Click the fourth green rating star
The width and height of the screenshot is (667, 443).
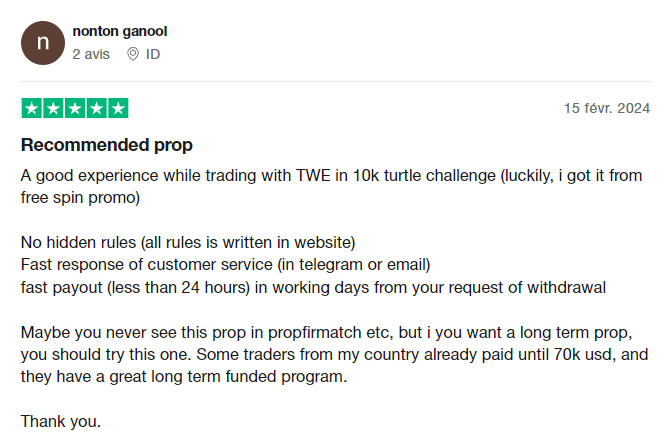coord(96,108)
